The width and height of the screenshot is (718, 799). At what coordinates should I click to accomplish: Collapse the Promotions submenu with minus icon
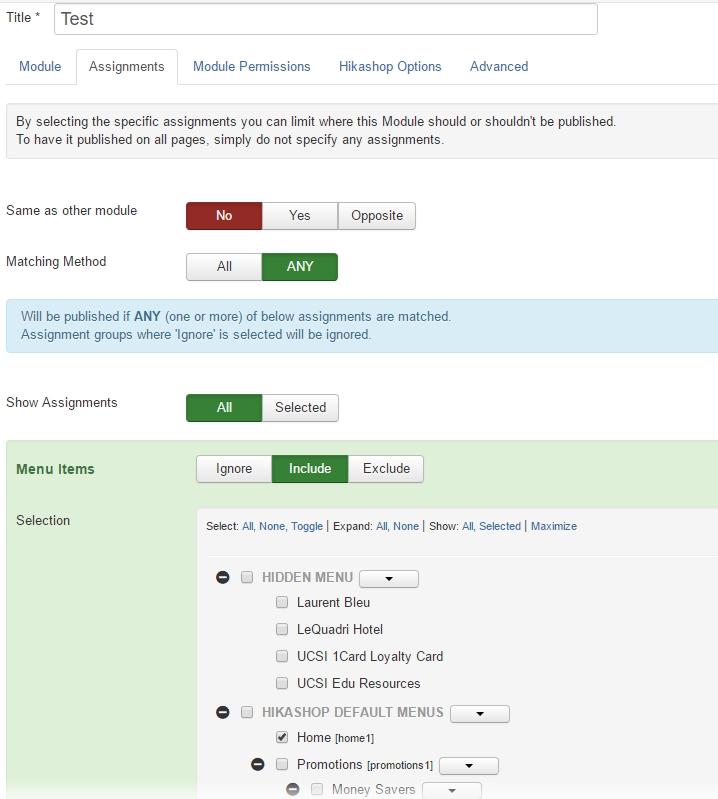tap(258, 765)
